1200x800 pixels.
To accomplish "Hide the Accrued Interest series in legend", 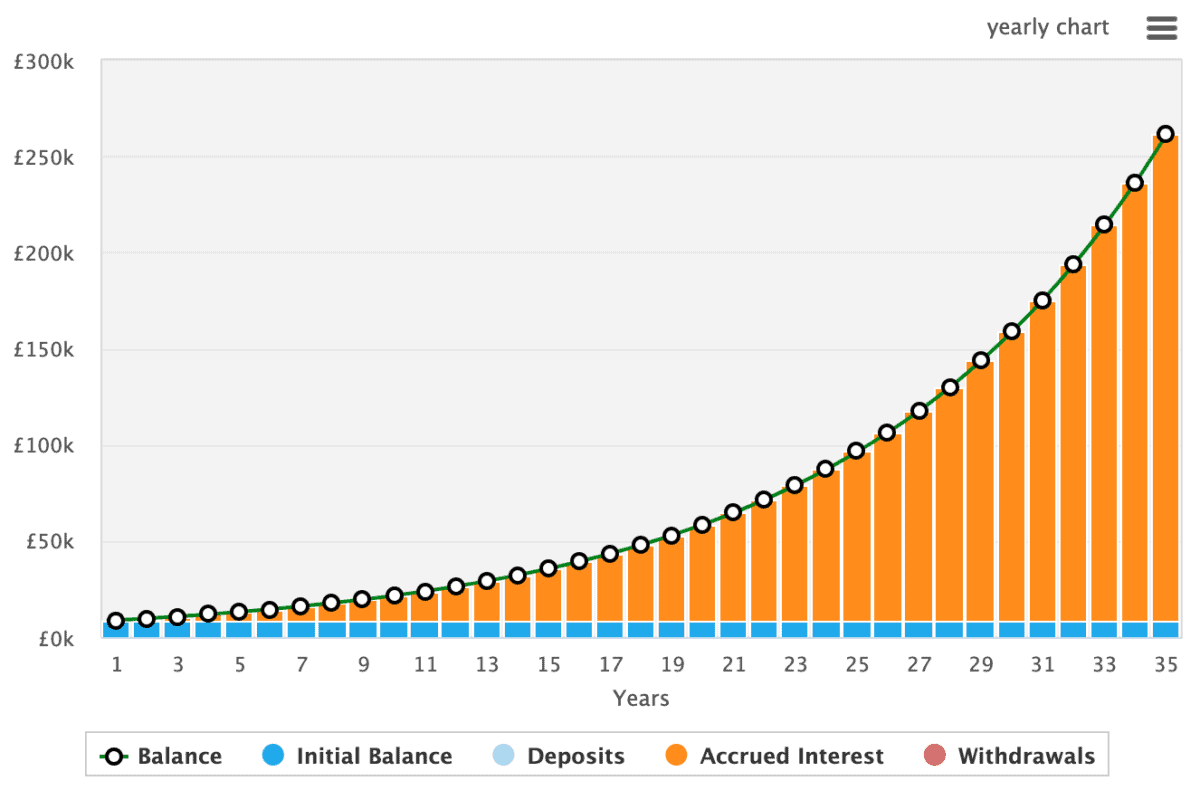I will coord(791,756).
